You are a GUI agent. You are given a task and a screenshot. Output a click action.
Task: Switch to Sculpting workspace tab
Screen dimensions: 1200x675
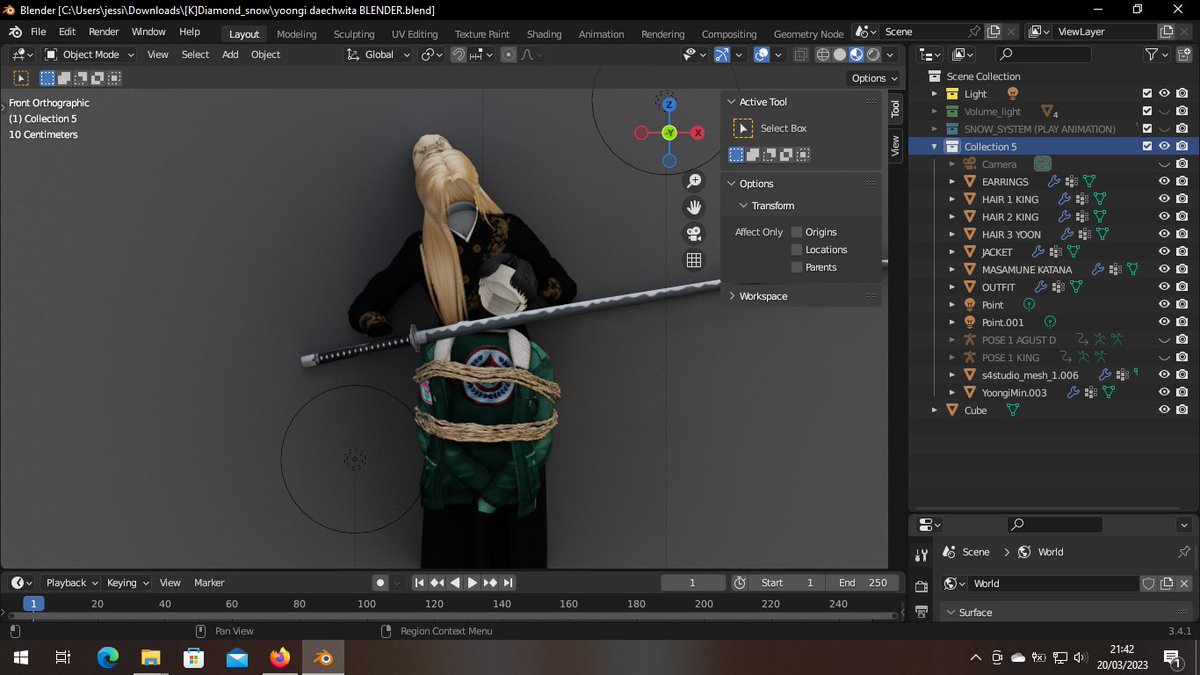pyautogui.click(x=354, y=34)
